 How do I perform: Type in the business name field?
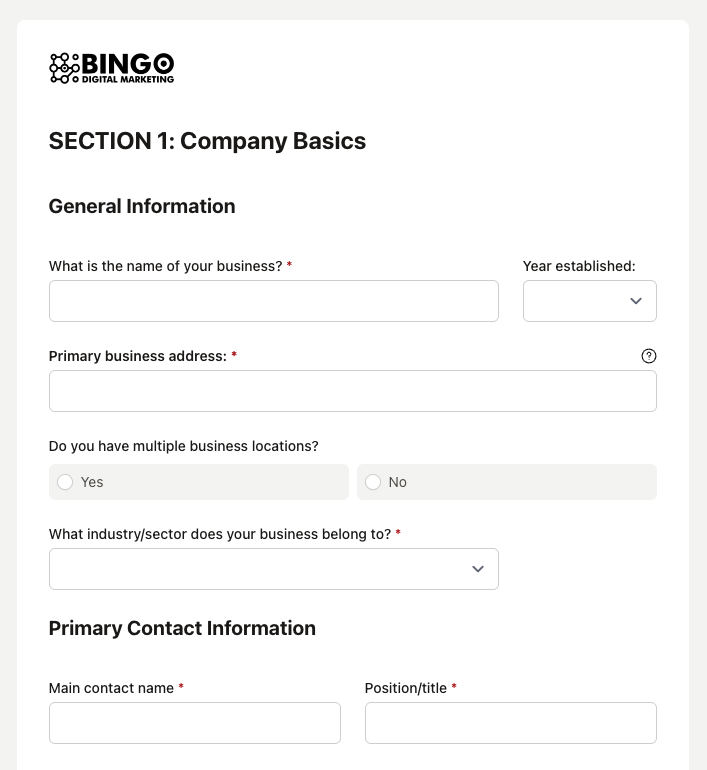(273, 301)
